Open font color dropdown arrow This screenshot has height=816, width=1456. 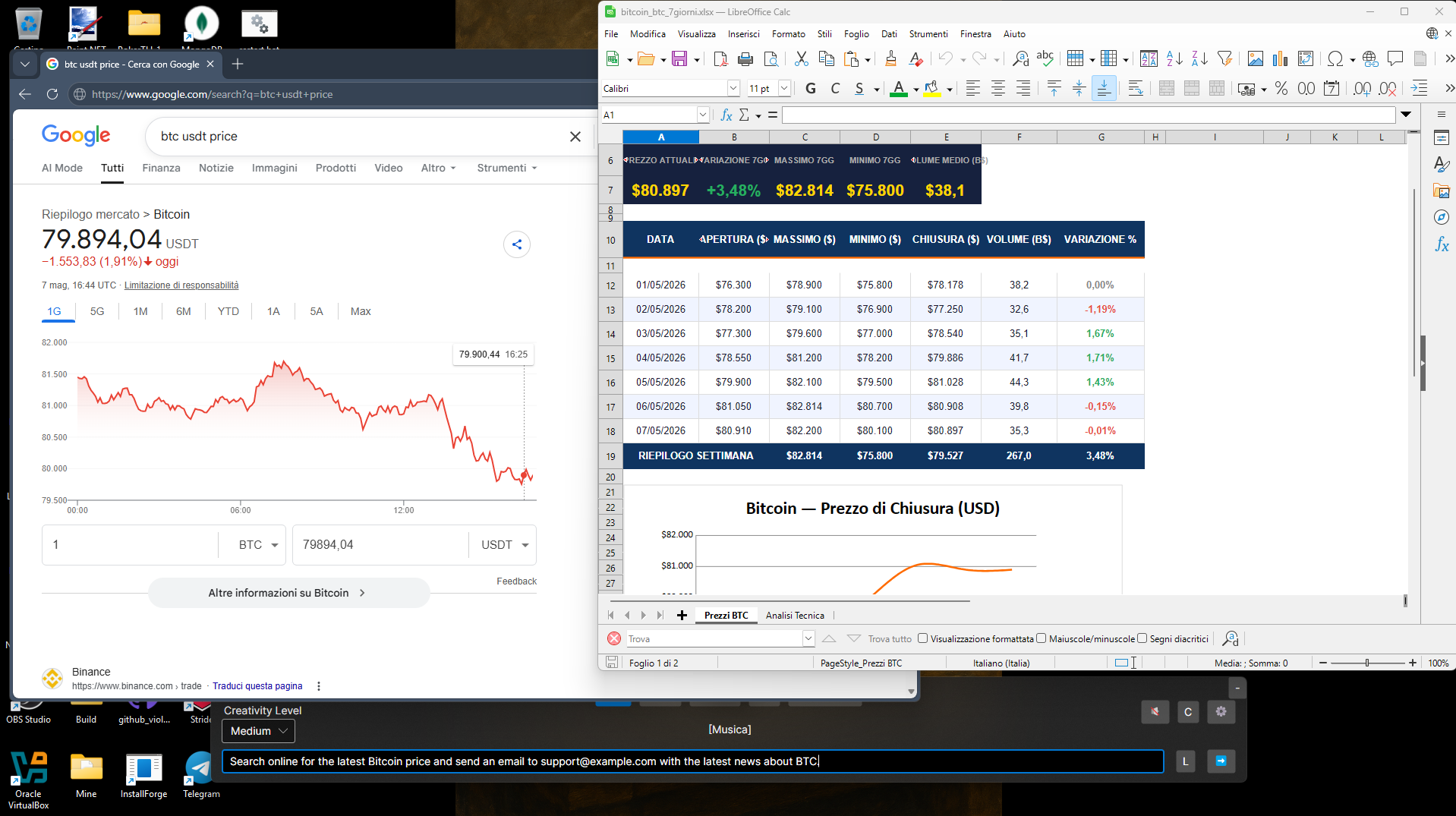[916, 90]
